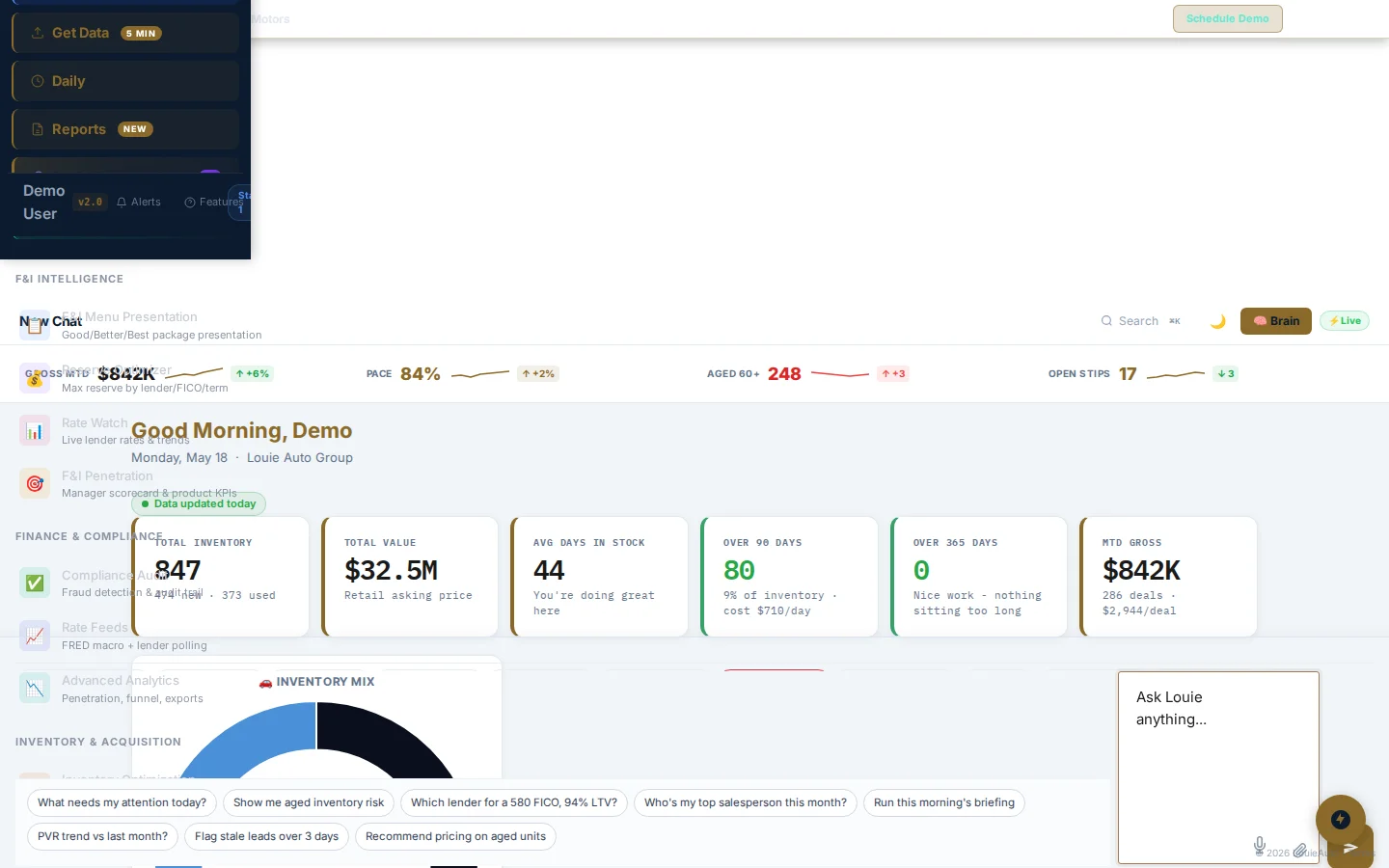Viewport: 1389px width, 868px height.
Task: Click the send arrow button
Action: pos(1350,847)
